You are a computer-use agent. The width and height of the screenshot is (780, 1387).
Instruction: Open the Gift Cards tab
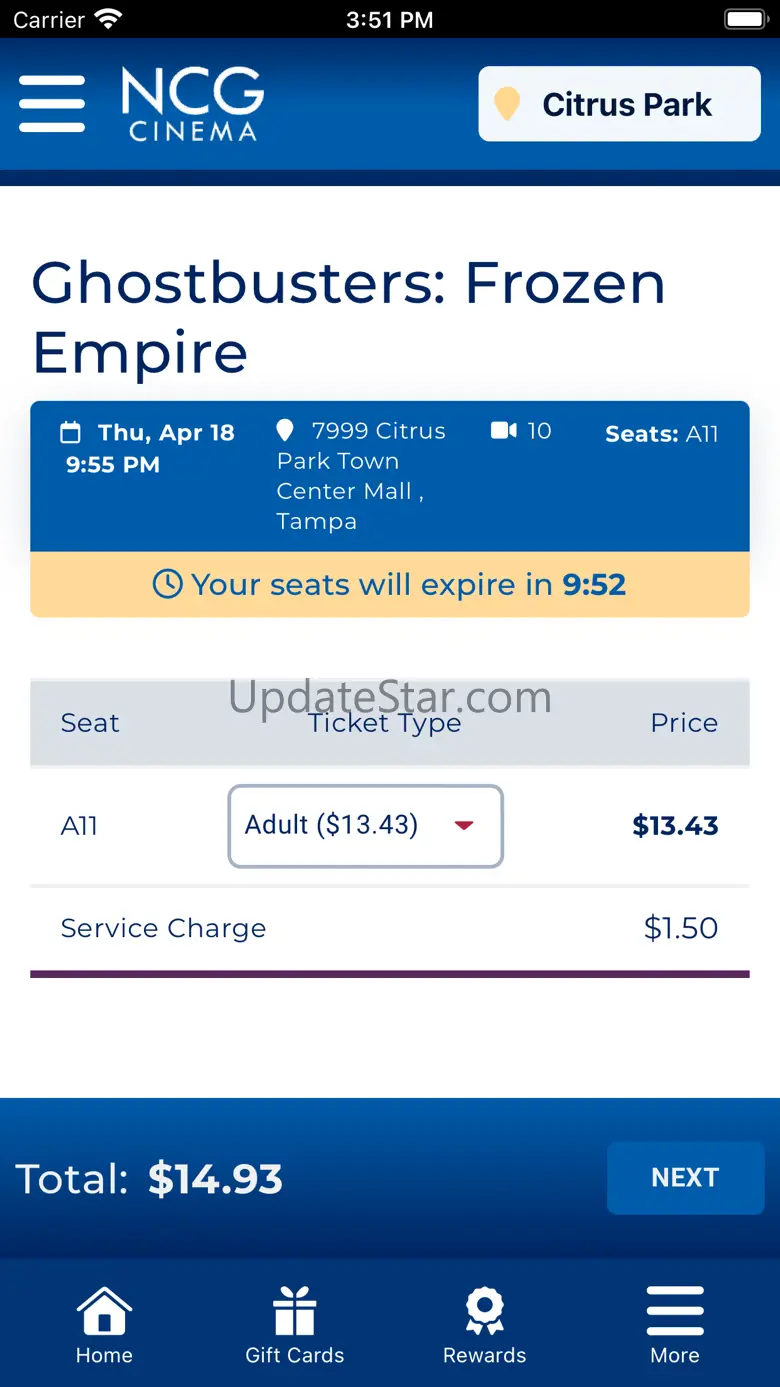pos(295,1325)
